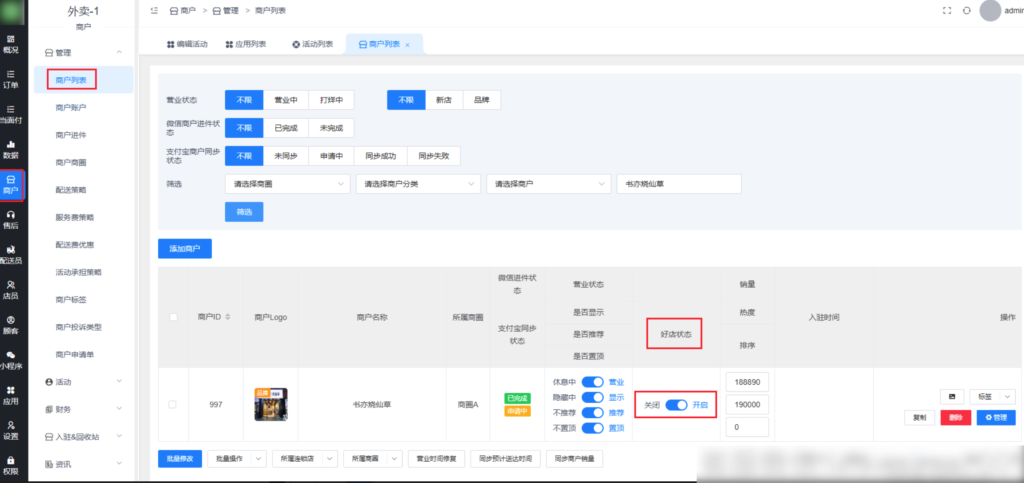Toggle the 隐藏中/显示 display switch
This screenshot has height=483, width=1024.
592,397
